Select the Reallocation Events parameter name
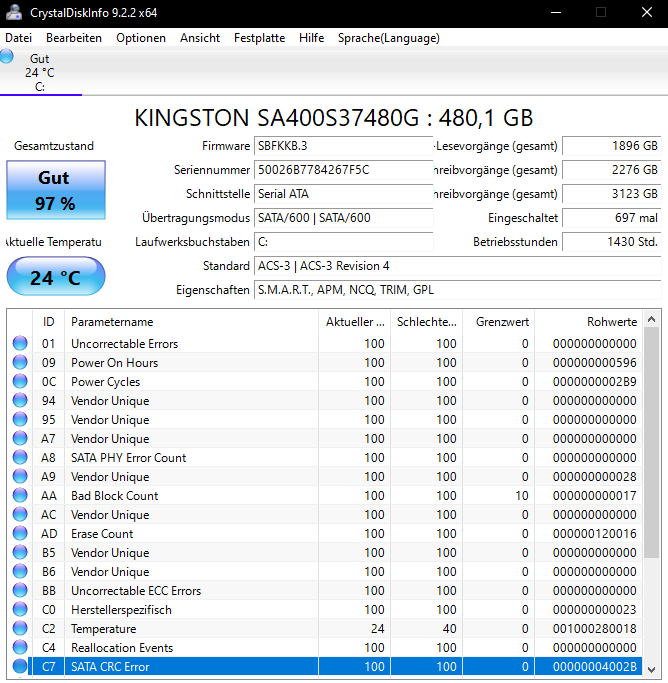Viewport: 668px width, 683px height. click(122, 648)
